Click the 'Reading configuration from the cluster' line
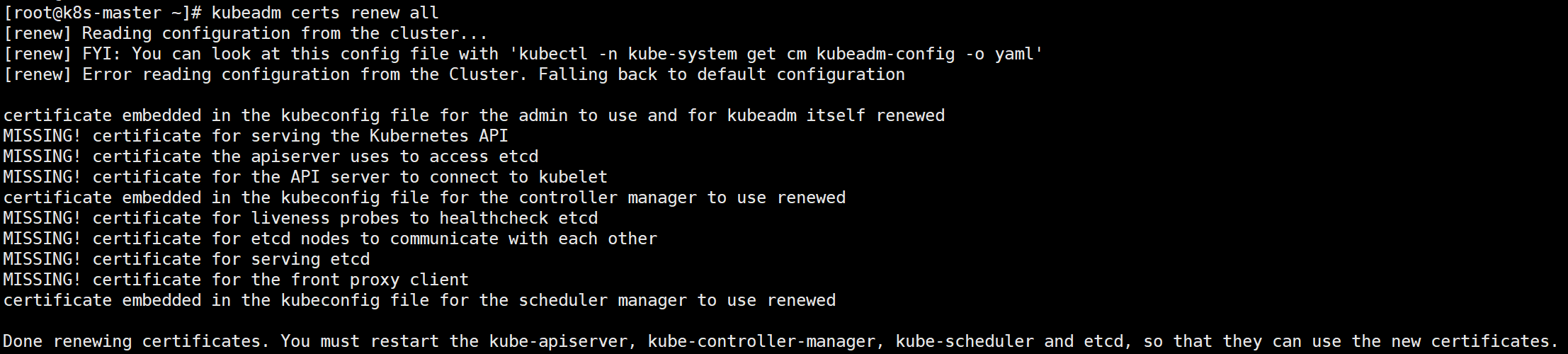 [x=284, y=33]
